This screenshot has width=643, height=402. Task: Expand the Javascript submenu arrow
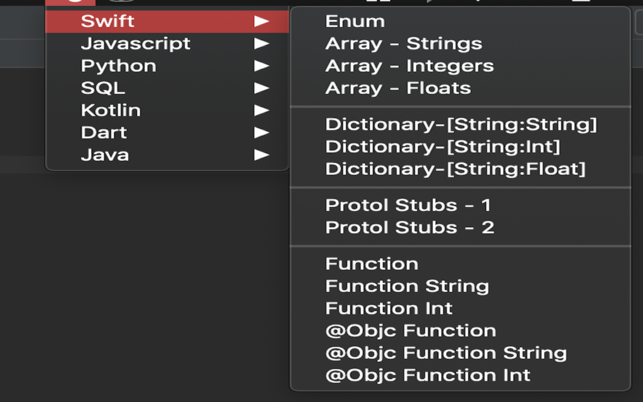[261, 43]
